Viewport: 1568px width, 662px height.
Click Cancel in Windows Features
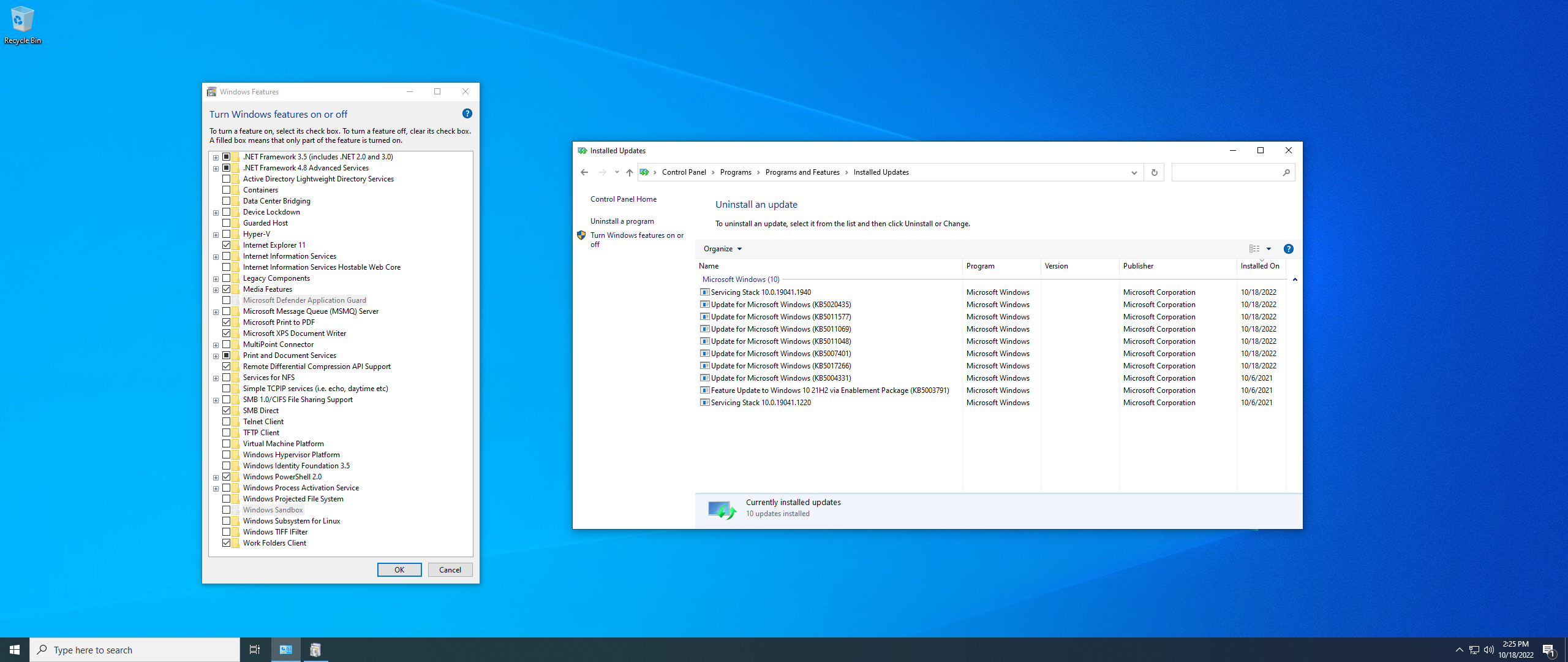click(450, 570)
